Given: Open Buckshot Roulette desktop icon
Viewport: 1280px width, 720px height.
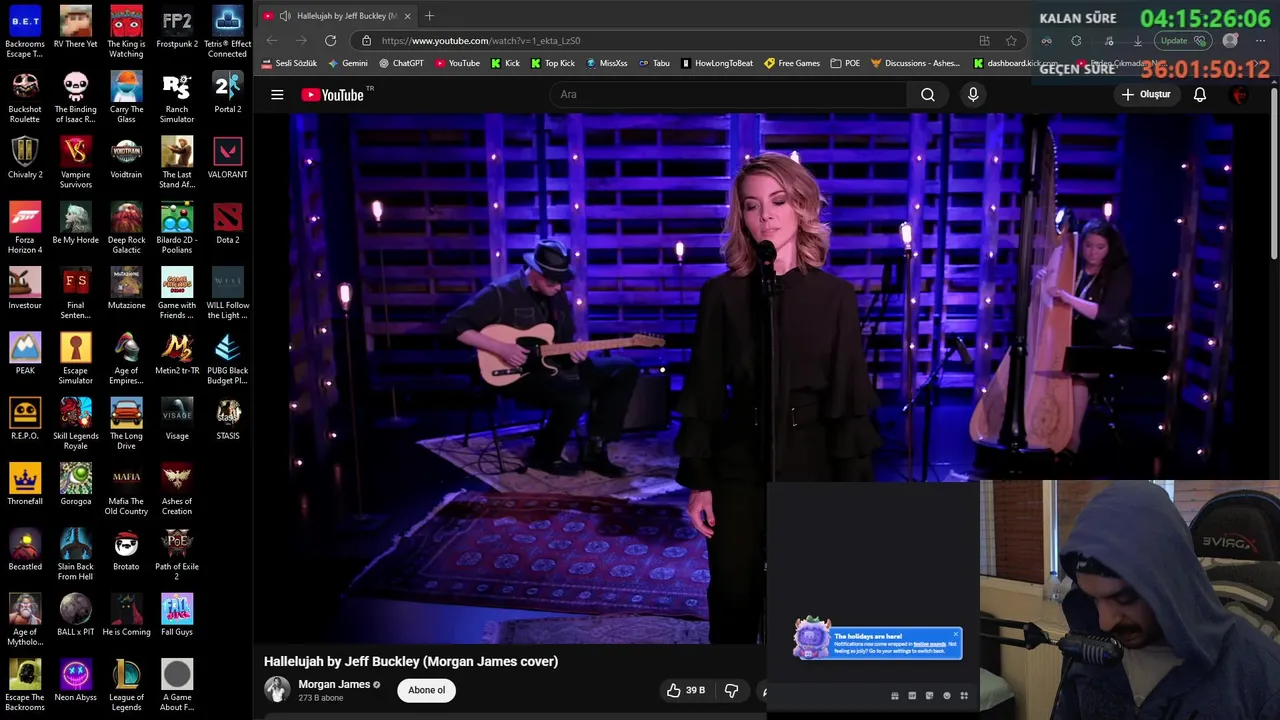Looking at the screenshot, I should pos(25,98).
